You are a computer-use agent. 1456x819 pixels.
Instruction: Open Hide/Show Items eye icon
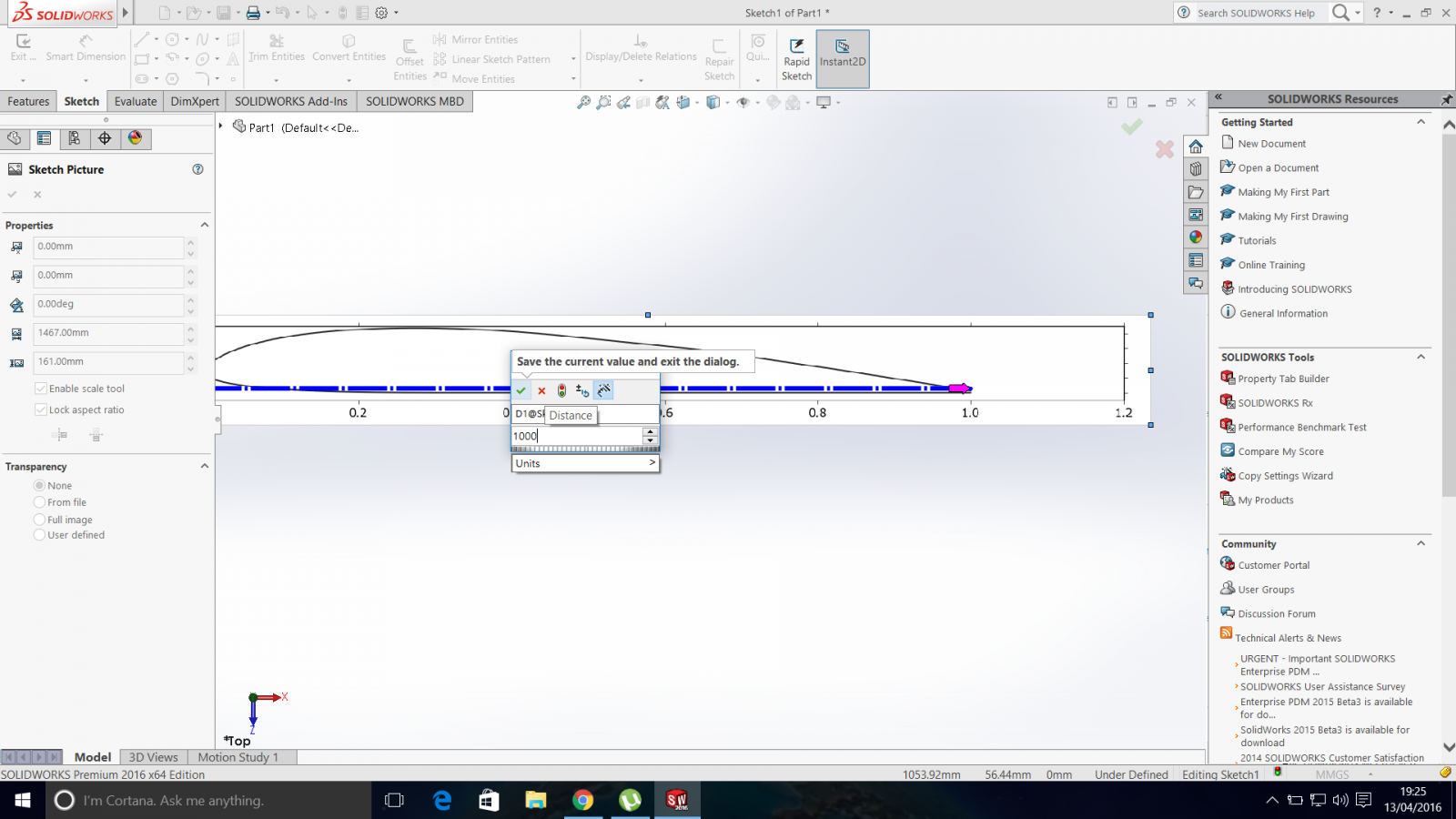pyautogui.click(x=743, y=103)
